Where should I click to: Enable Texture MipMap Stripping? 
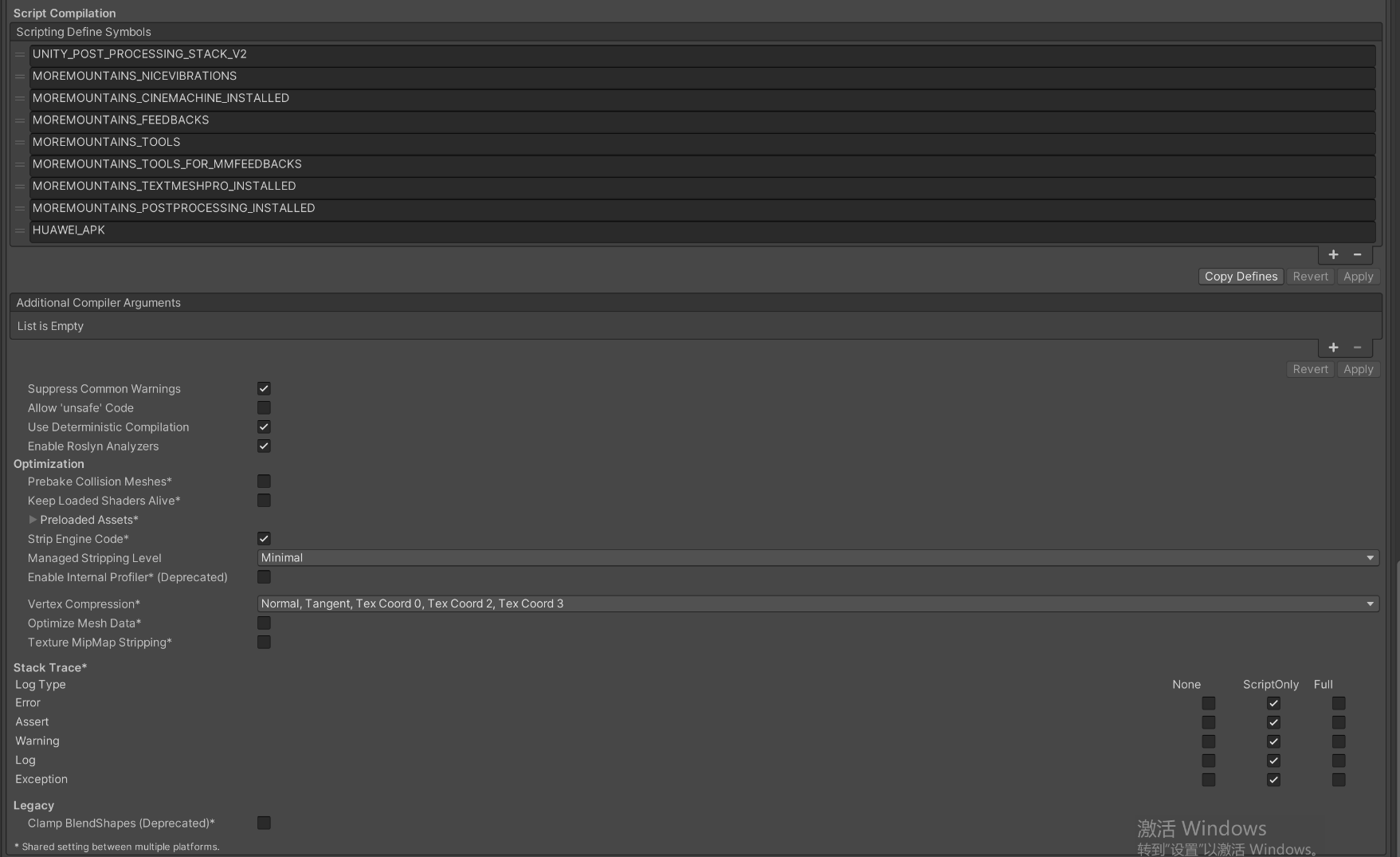[264, 642]
